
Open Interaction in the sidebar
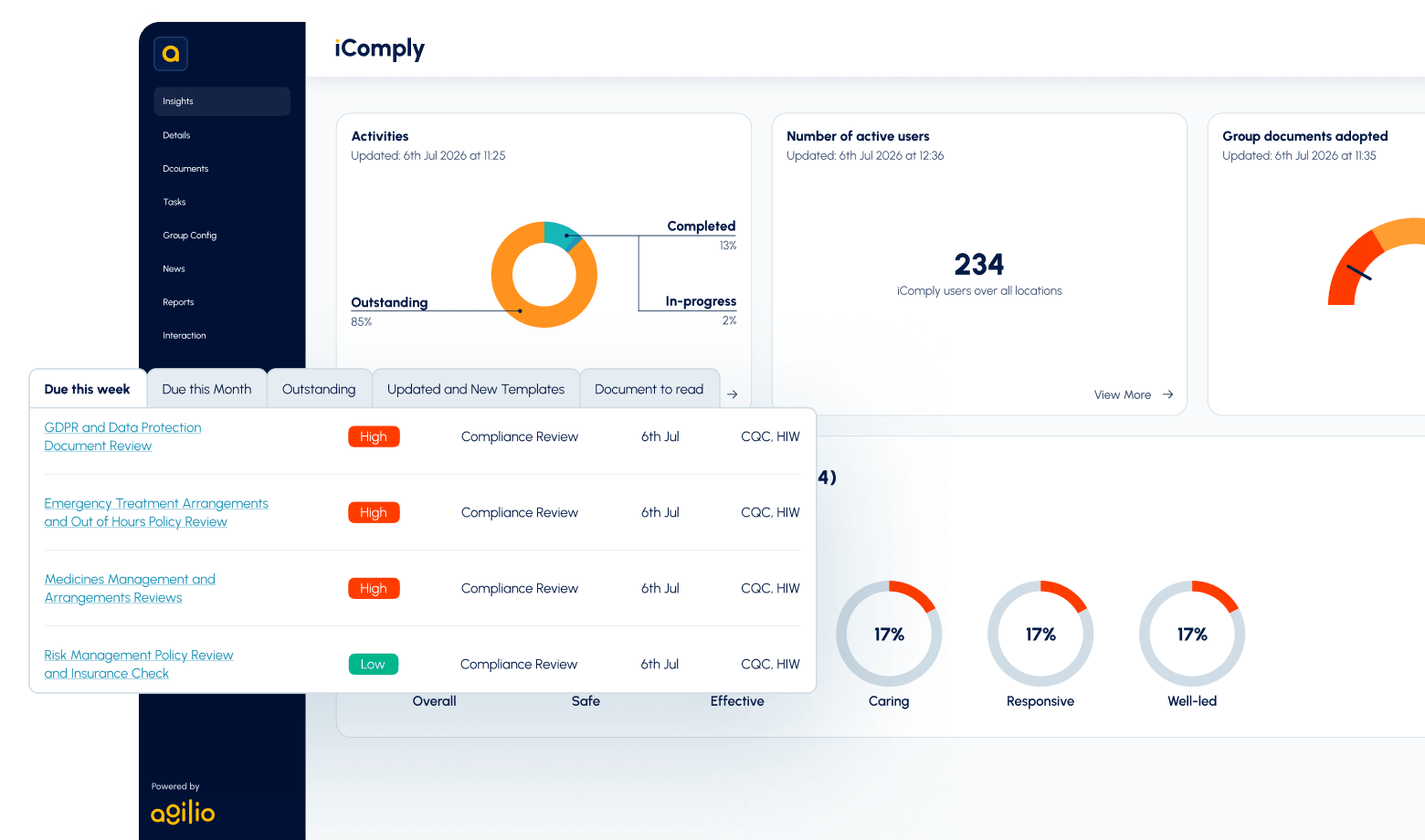(x=185, y=336)
